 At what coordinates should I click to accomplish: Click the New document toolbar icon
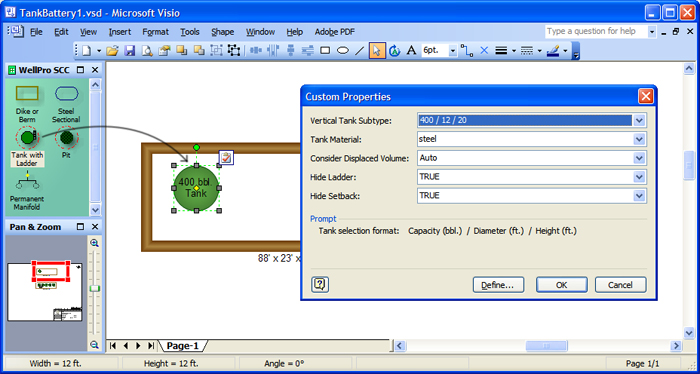86,51
